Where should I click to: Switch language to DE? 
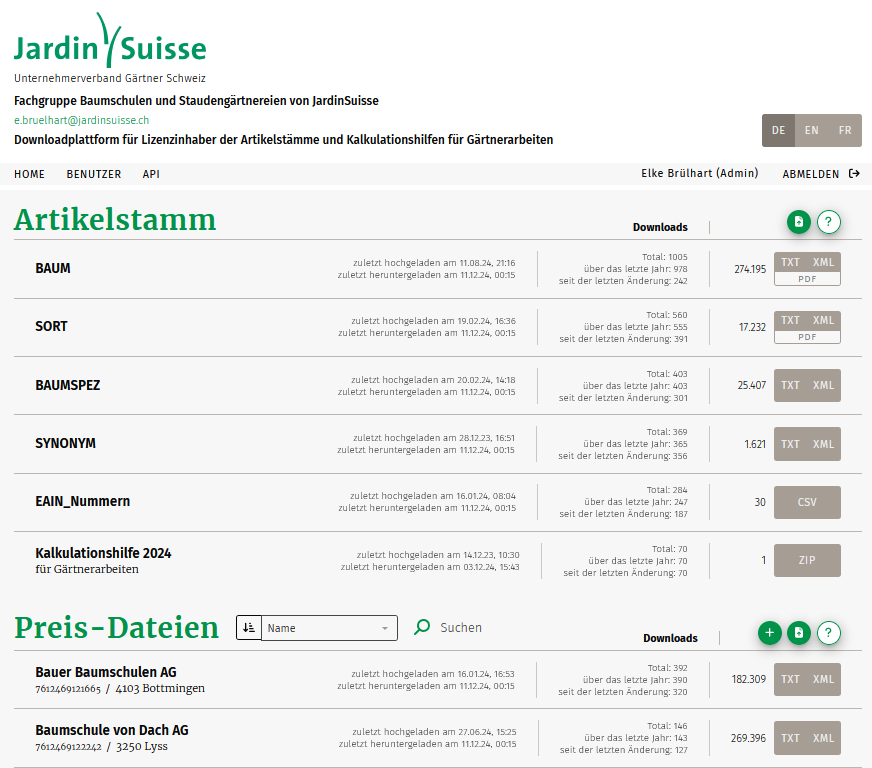778,130
